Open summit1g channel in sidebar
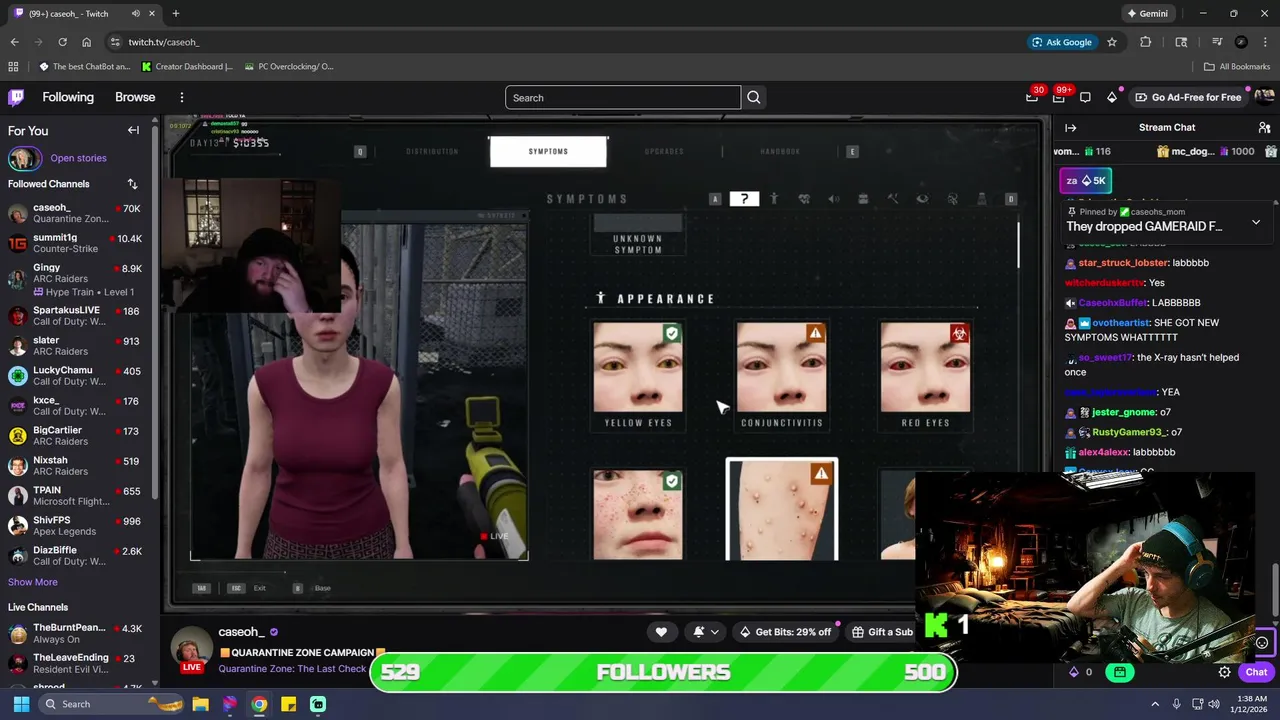Screen dimensions: 1280x720 pos(75,244)
